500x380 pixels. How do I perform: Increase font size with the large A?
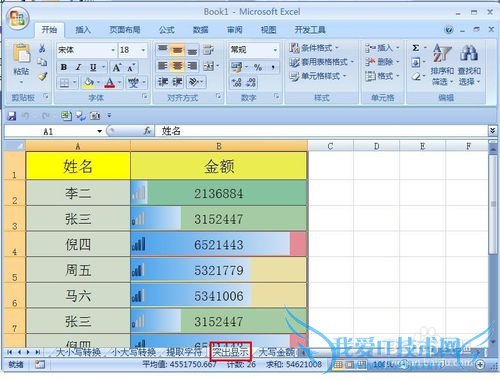pyautogui.click(x=116, y=68)
